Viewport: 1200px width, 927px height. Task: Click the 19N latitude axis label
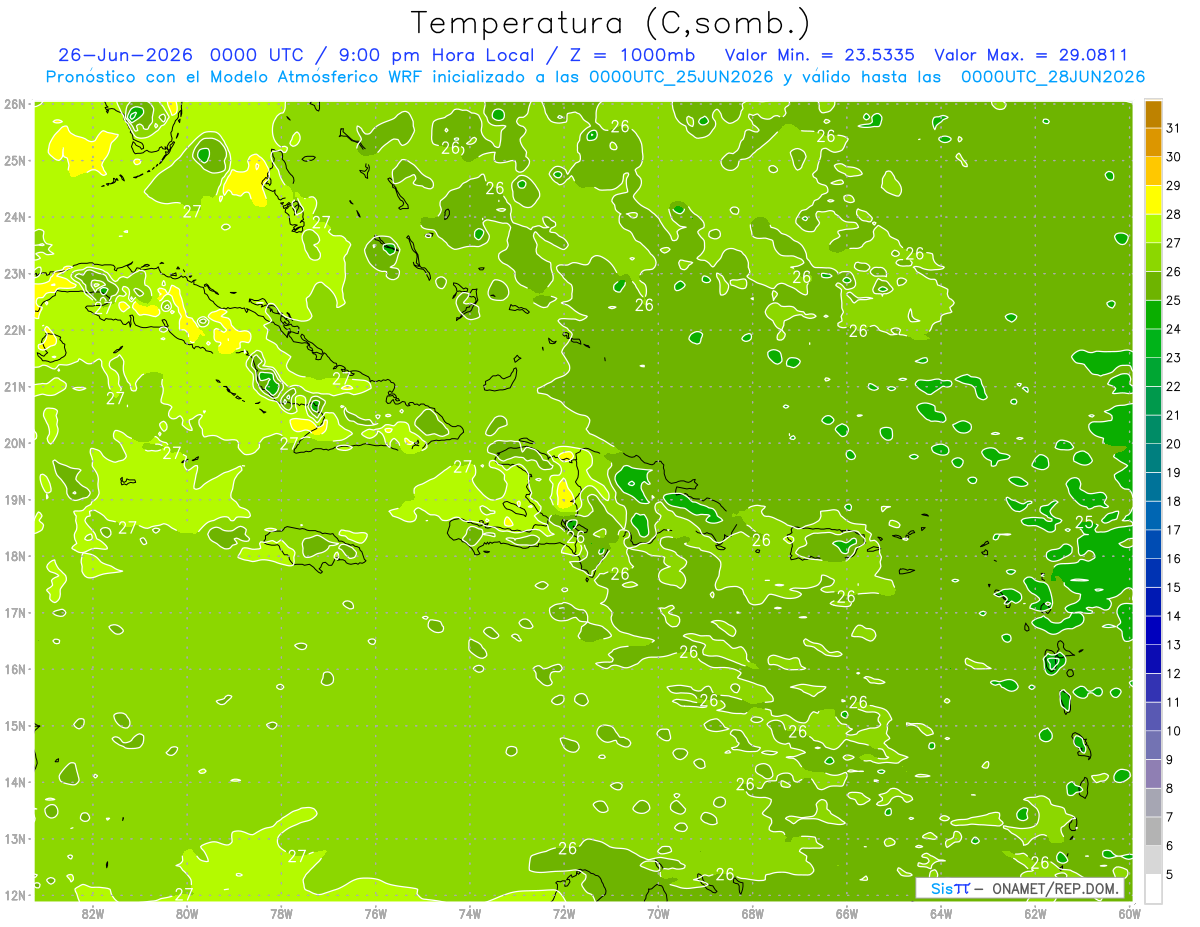coord(15,499)
